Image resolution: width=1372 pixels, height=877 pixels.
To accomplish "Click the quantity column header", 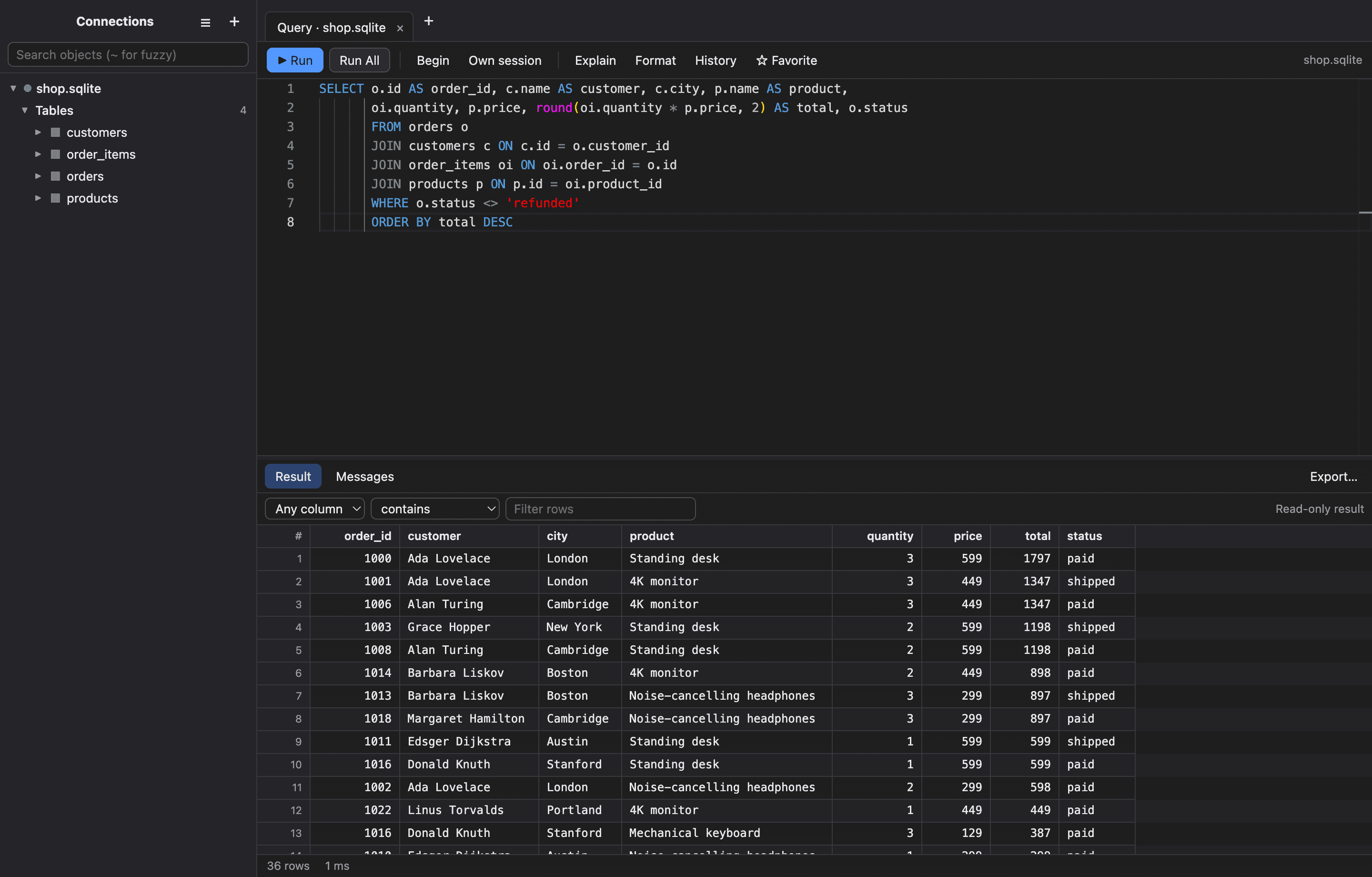I will click(x=877, y=536).
